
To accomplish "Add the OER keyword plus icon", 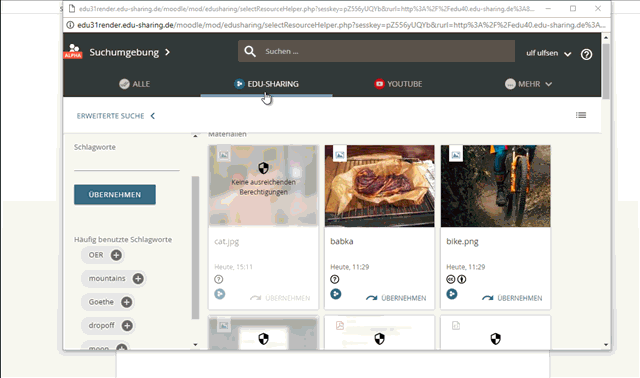I will click(x=116, y=255).
